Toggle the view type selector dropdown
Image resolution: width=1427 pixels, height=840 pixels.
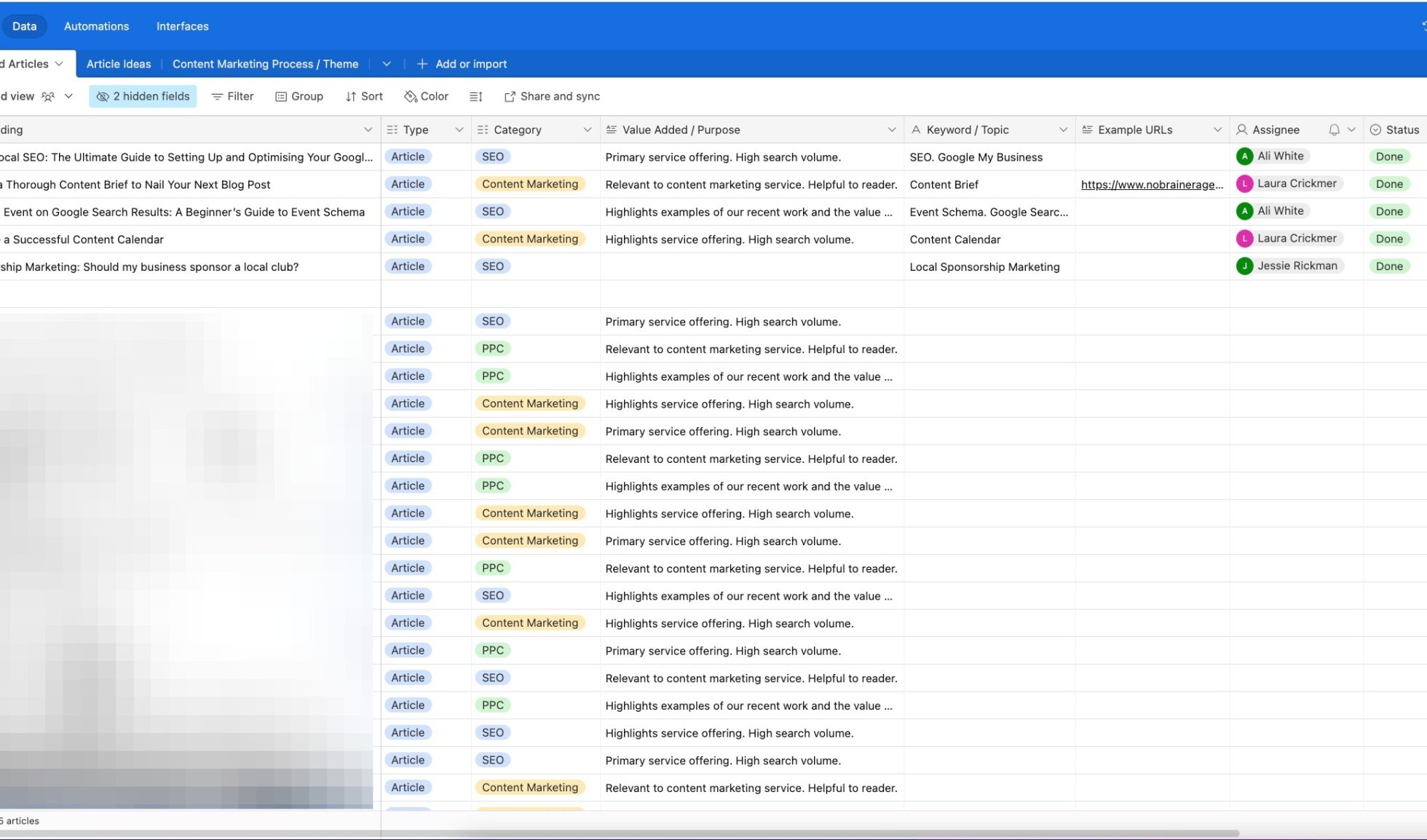[x=68, y=97]
